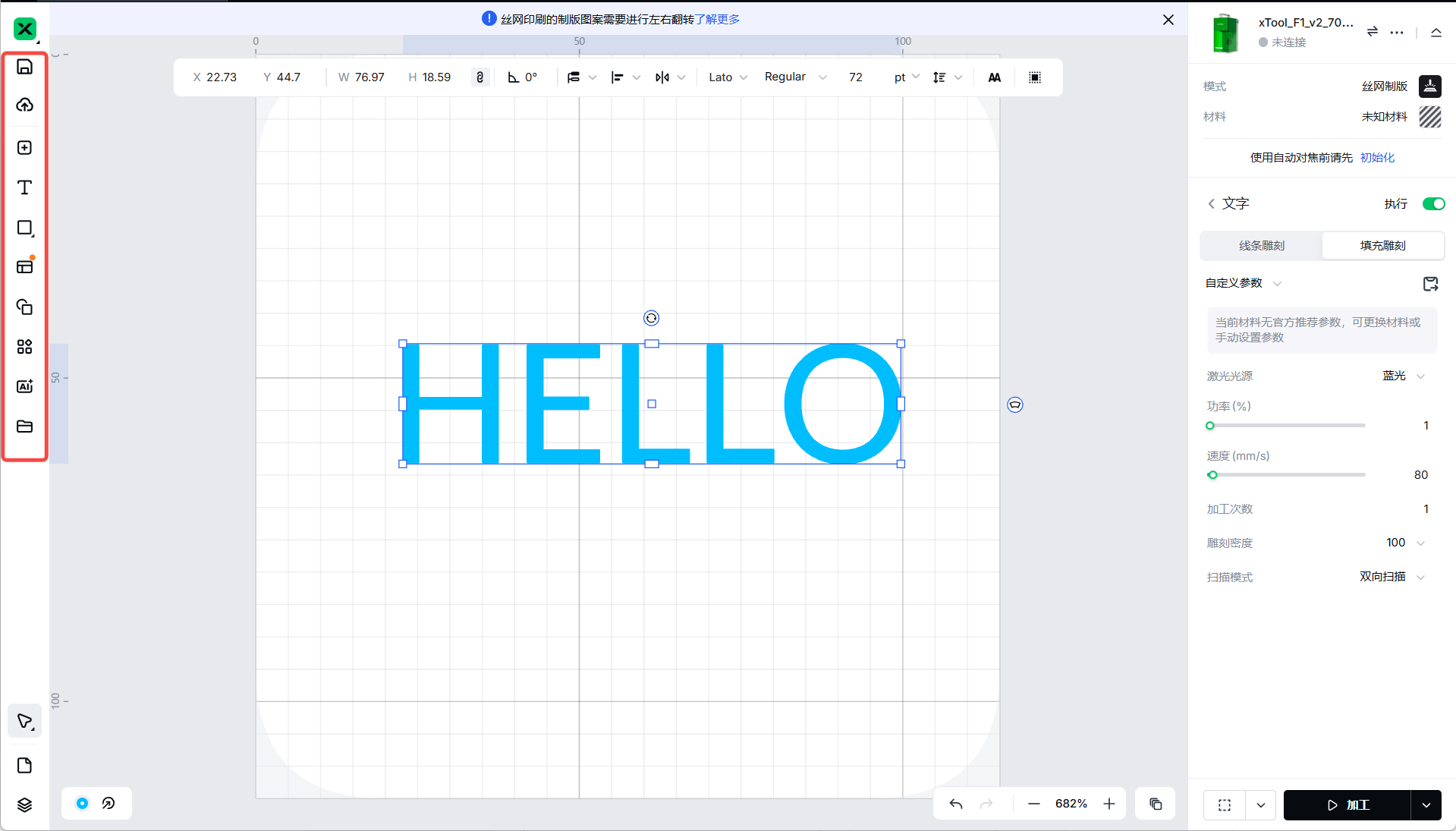1456x831 pixels.
Task: Open the 扫描模式 dropdown
Action: pyautogui.click(x=1392, y=577)
